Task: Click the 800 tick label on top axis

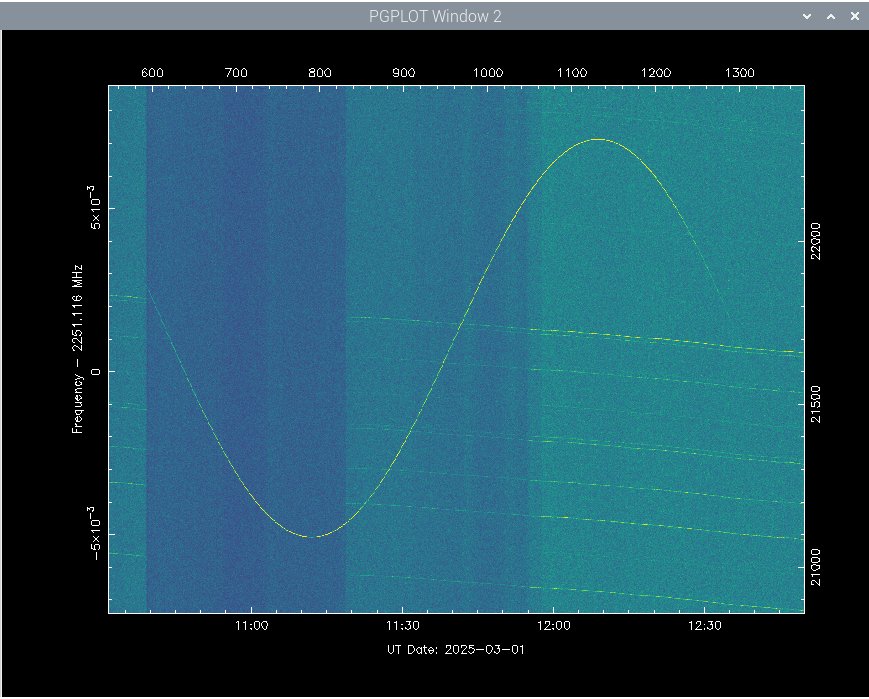Action: point(320,73)
